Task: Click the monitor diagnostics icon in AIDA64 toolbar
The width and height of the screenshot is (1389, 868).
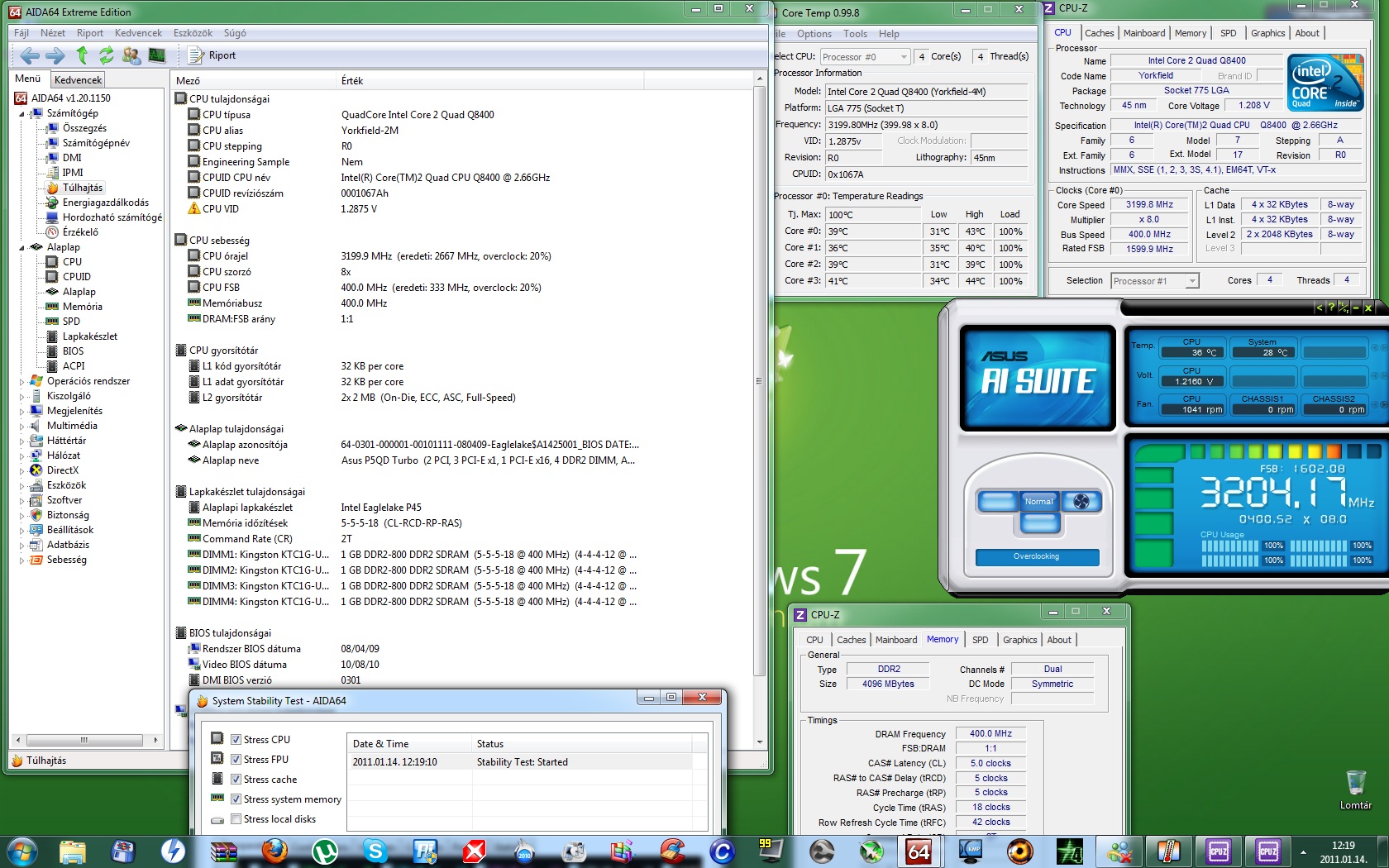Action: coord(156,55)
